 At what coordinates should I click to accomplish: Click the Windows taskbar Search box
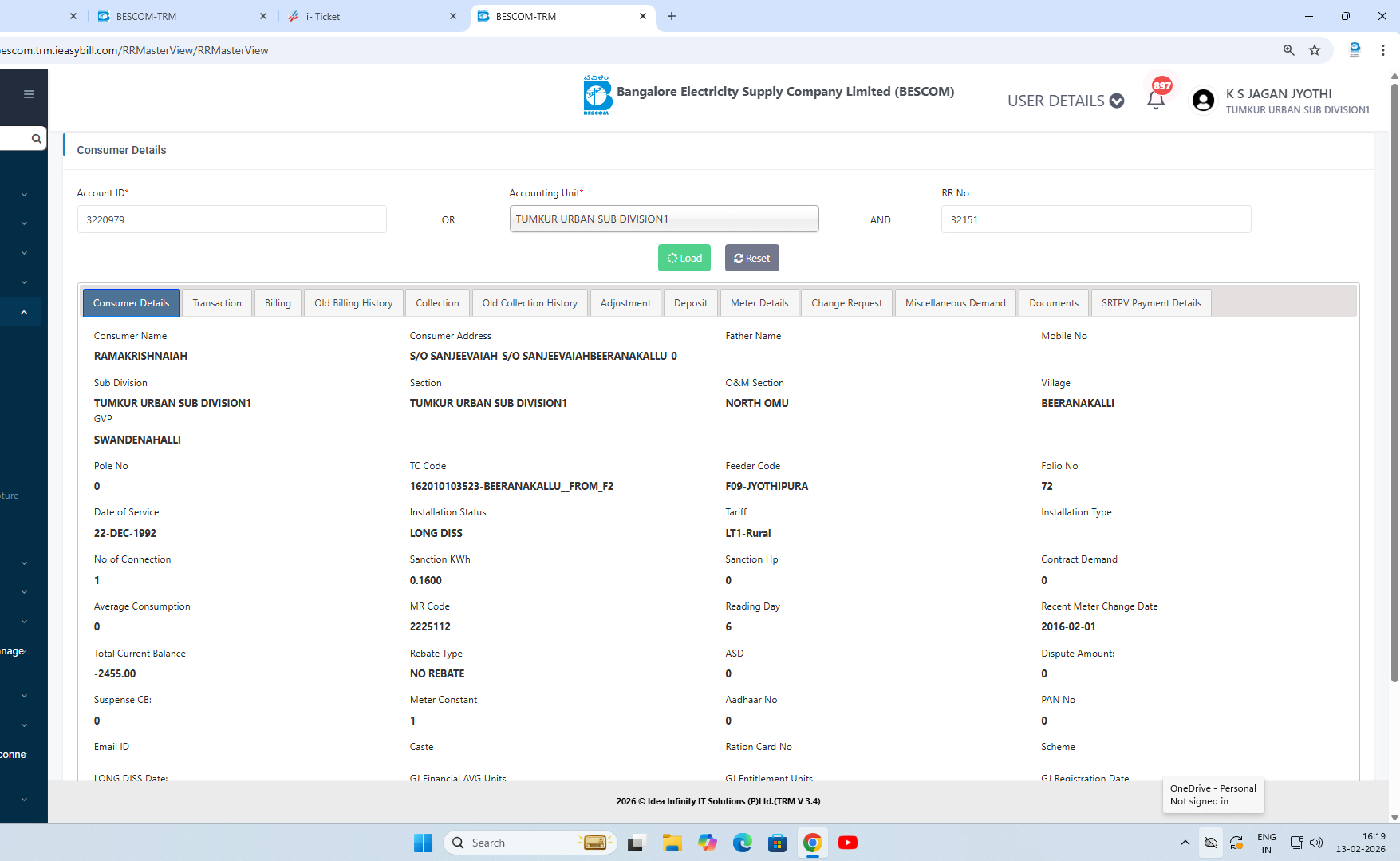tap(530, 843)
